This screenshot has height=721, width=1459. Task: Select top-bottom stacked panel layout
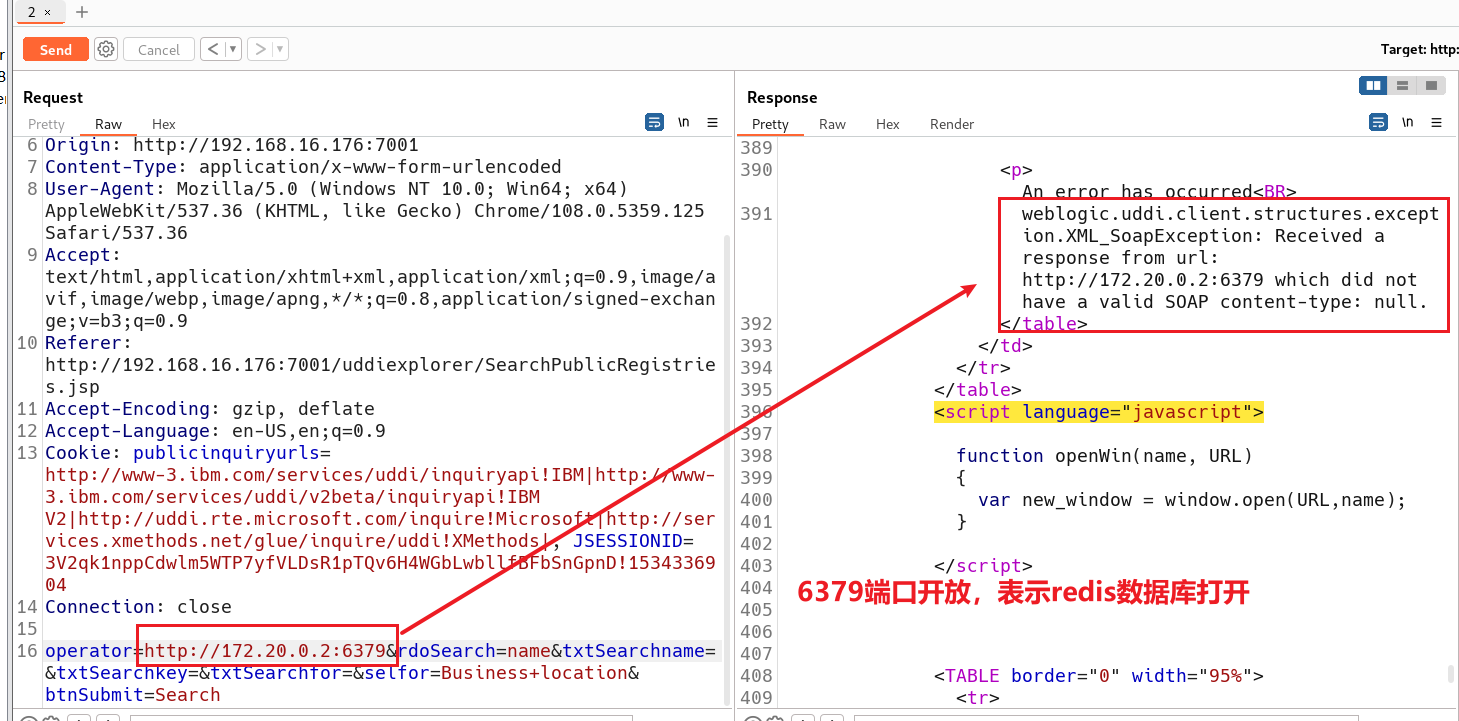tap(1403, 86)
